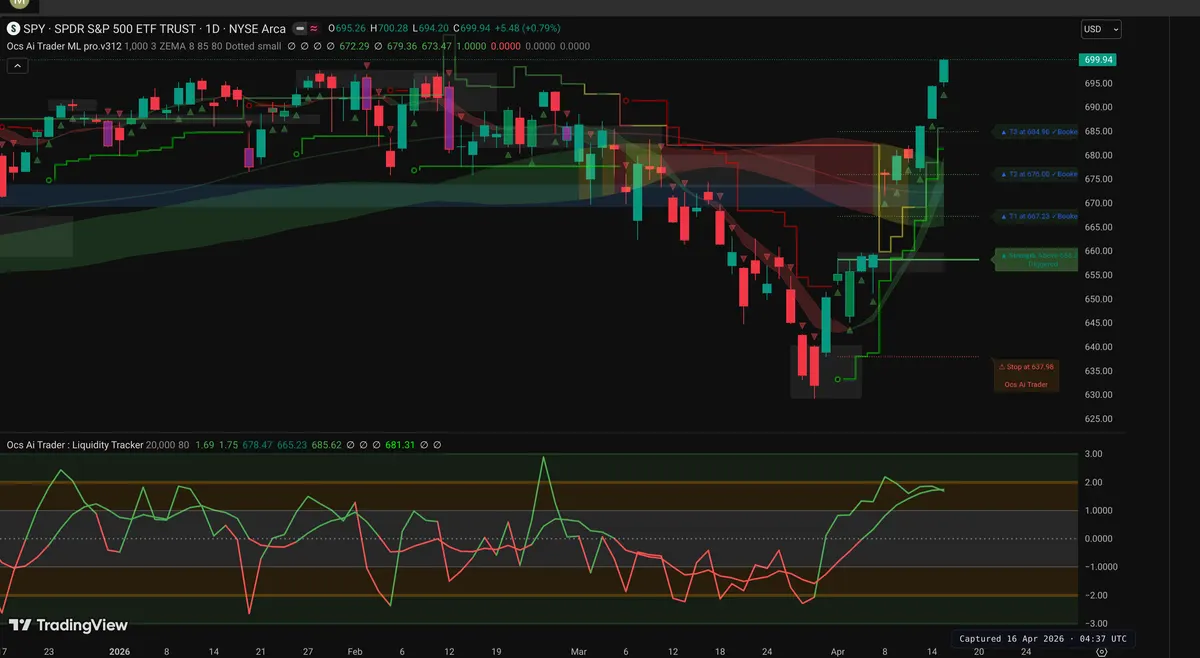Viewport: 1200px width, 658px height.
Task: Click the -3.00 value on the oscillator scale
Action: (1096, 623)
